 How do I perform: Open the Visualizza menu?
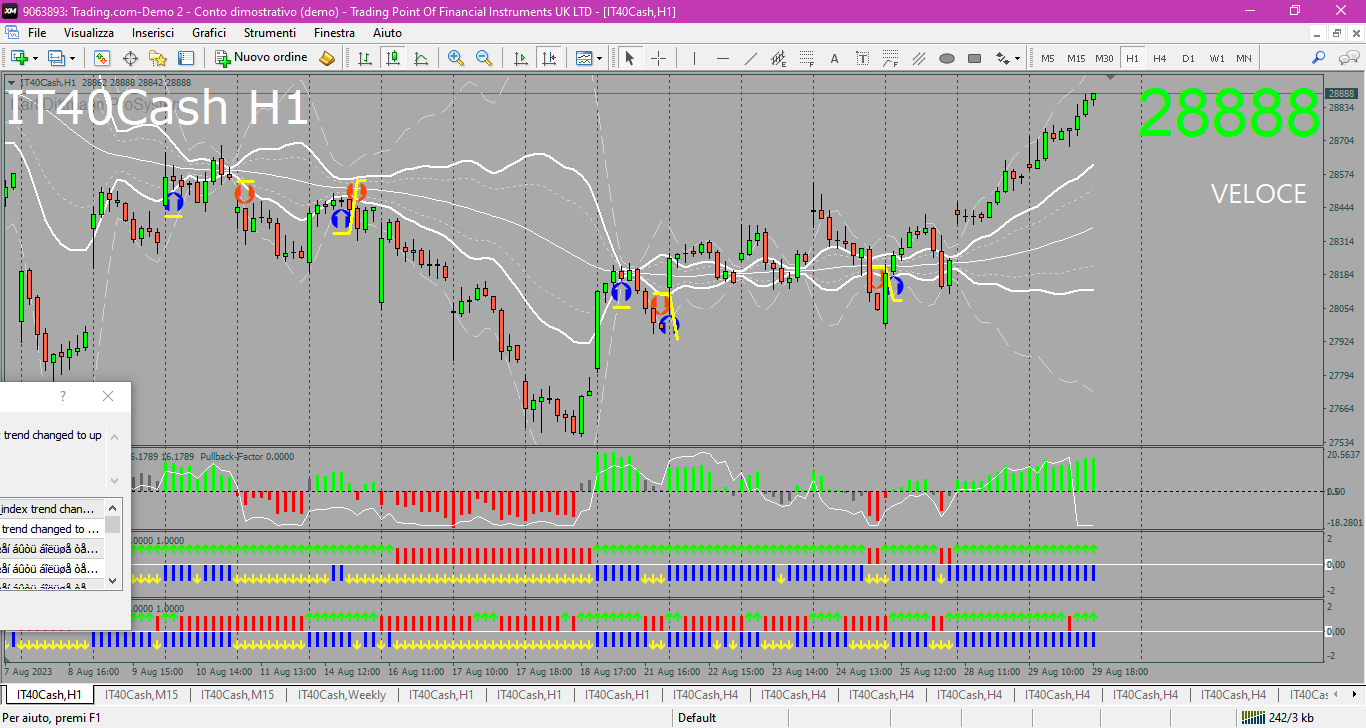(x=89, y=33)
